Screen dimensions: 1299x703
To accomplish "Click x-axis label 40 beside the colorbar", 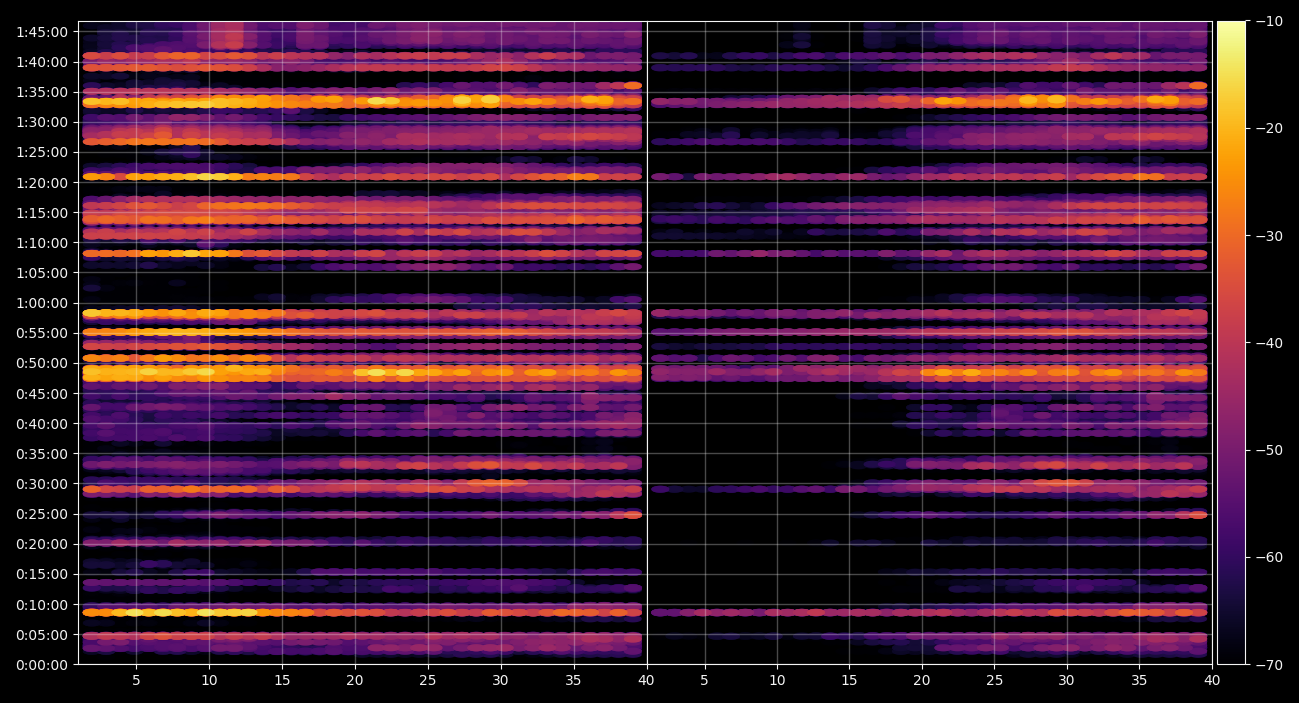I will click(1212, 681).
